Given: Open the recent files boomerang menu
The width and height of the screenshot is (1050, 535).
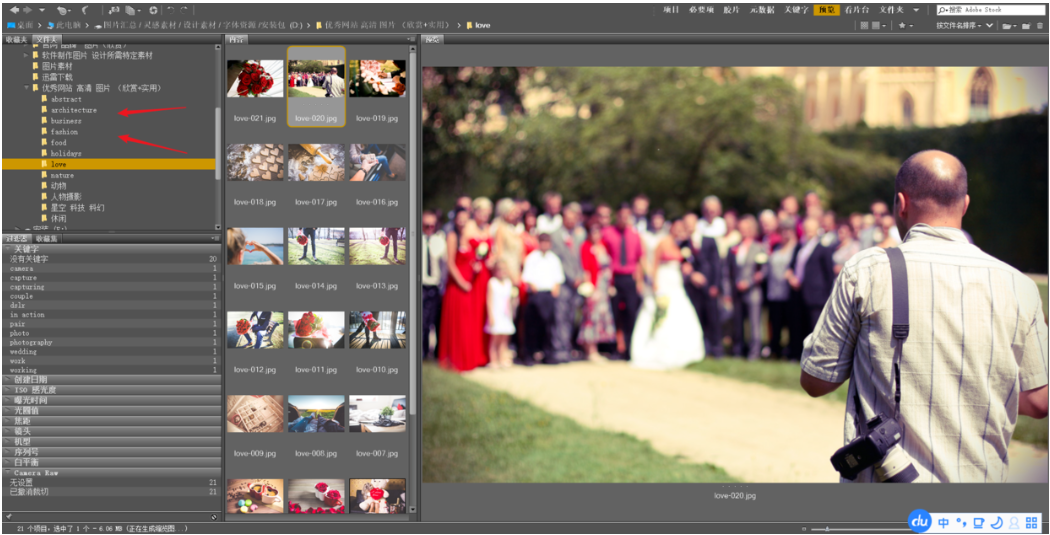Looking at the screenshot, I should (63, 11).
